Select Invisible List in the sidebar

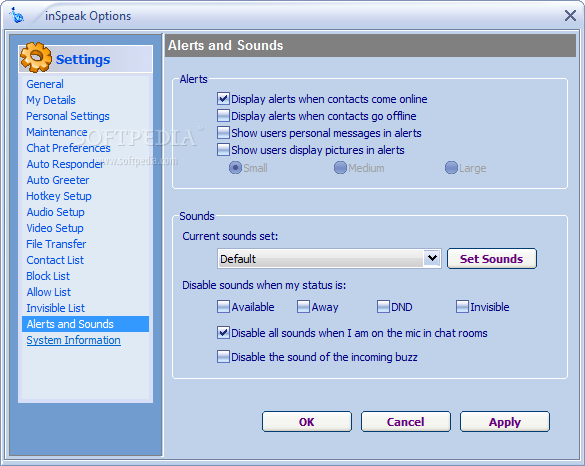pos(56,308)
